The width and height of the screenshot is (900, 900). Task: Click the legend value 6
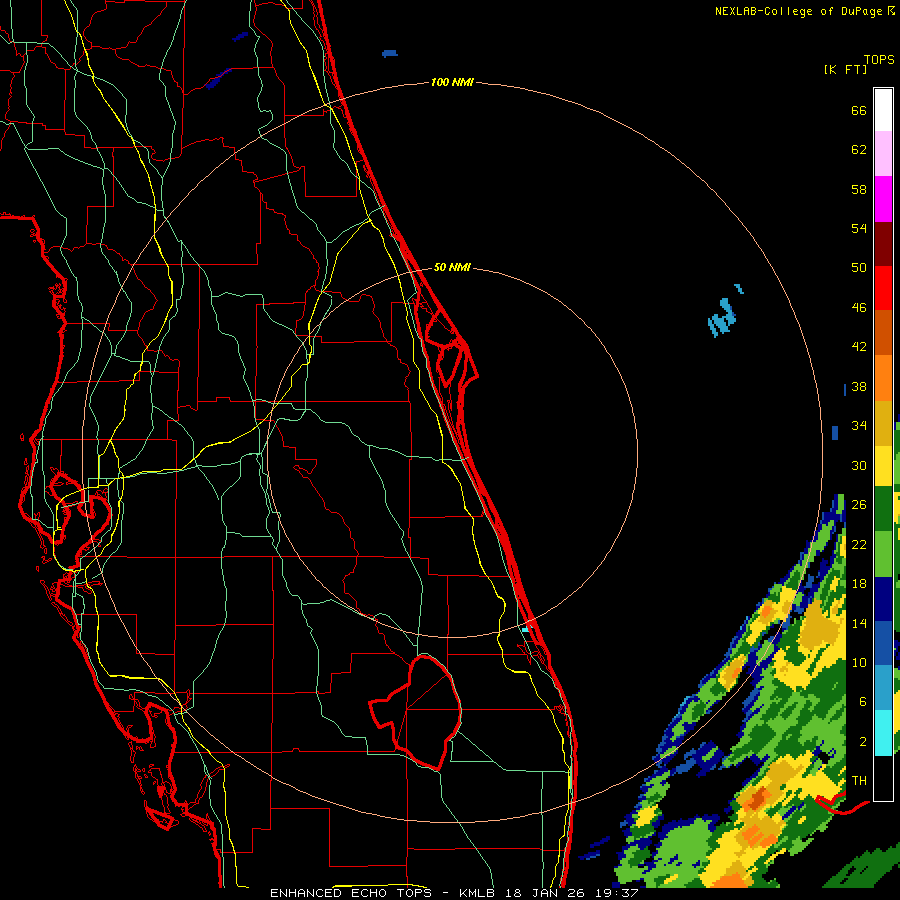862,702
